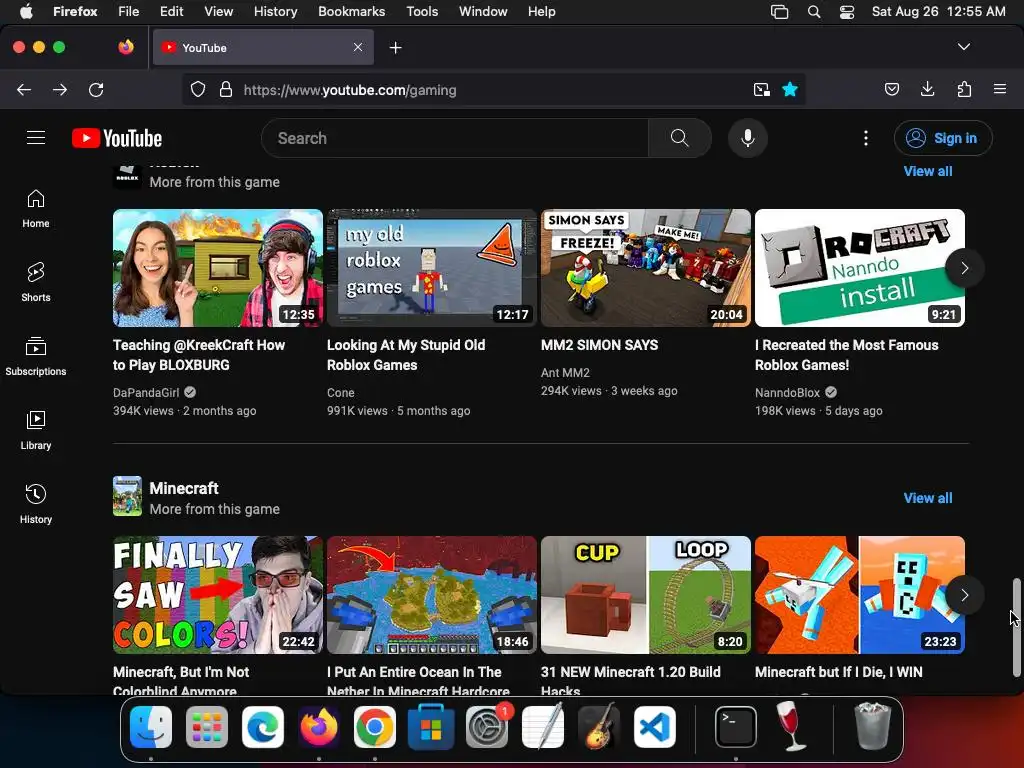Click the blue bookmark star

click(x=790, y=89)
